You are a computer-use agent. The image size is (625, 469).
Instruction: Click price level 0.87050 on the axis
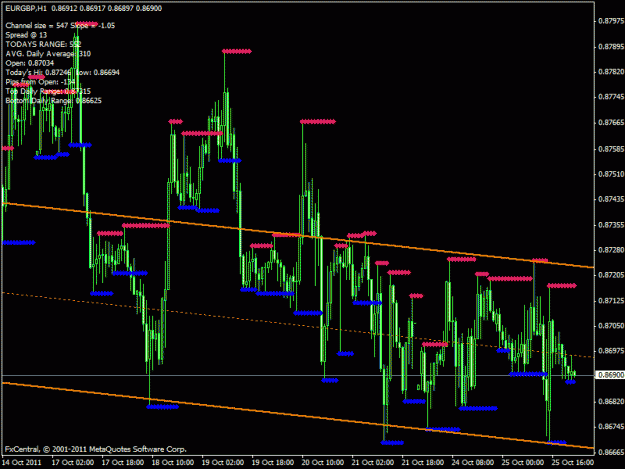tap(611, 326)
